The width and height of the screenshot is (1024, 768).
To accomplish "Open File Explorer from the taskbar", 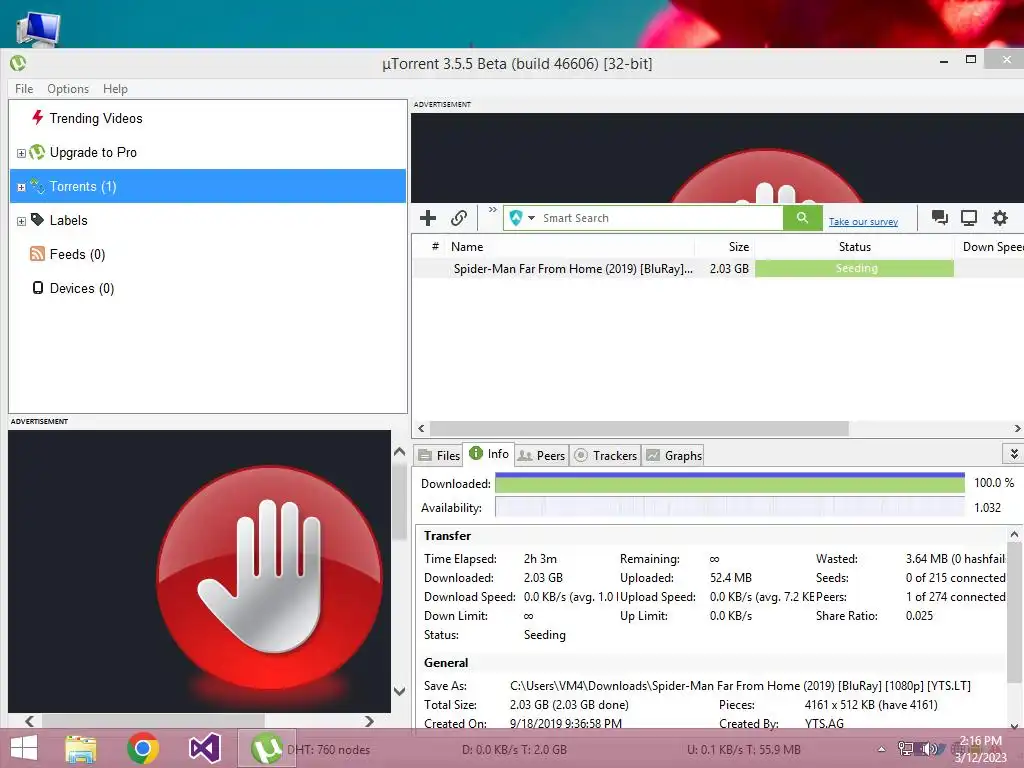I will 81,748.
